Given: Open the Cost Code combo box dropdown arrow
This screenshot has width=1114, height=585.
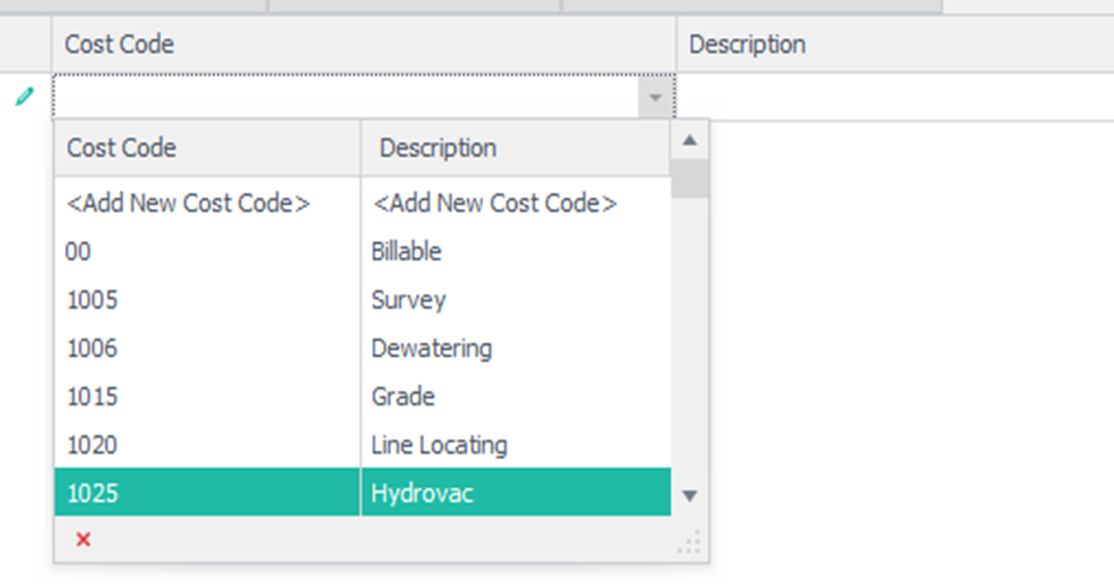Looking at the screenshot, I should coord(655,98).
